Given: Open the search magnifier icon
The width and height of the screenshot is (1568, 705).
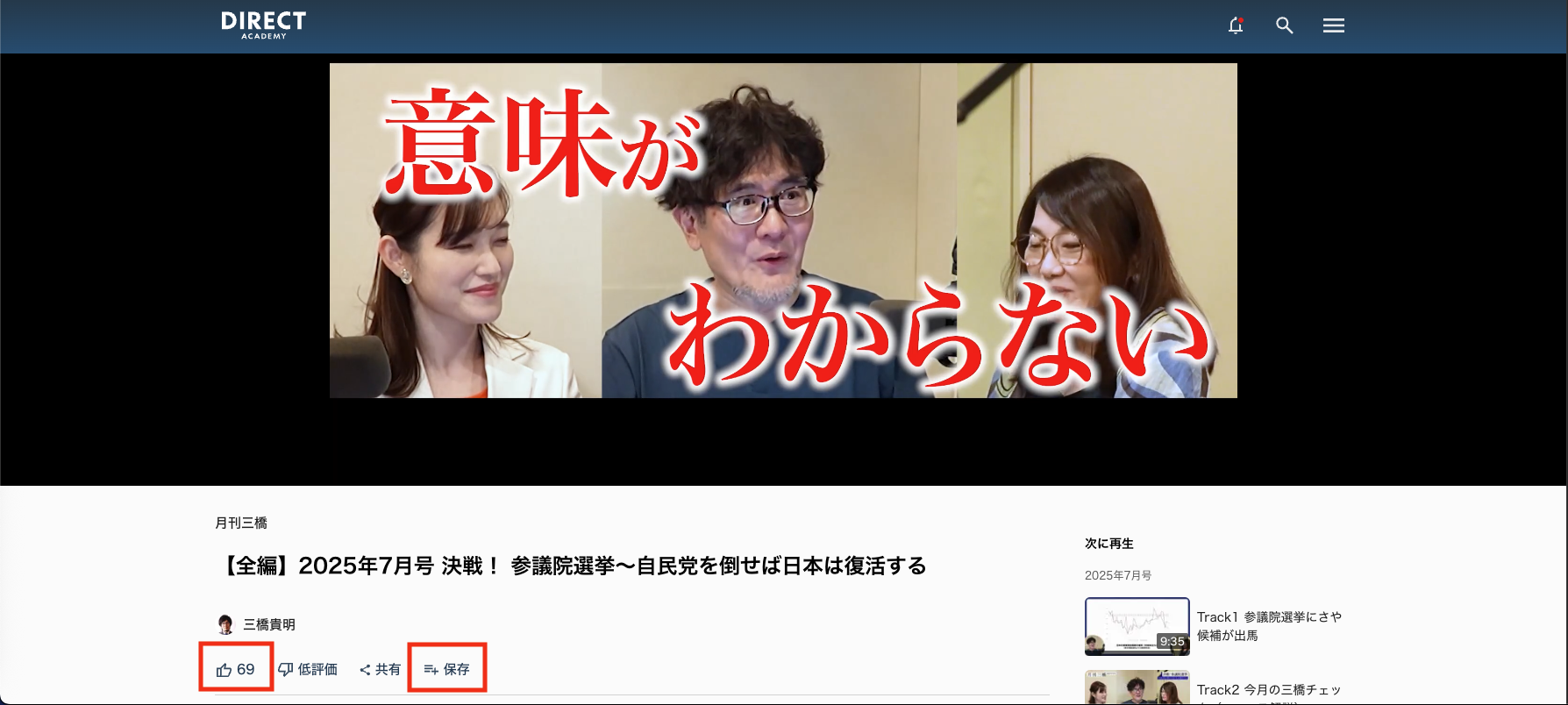Looking at the screenshot, I should click(x=1285, y=25).
